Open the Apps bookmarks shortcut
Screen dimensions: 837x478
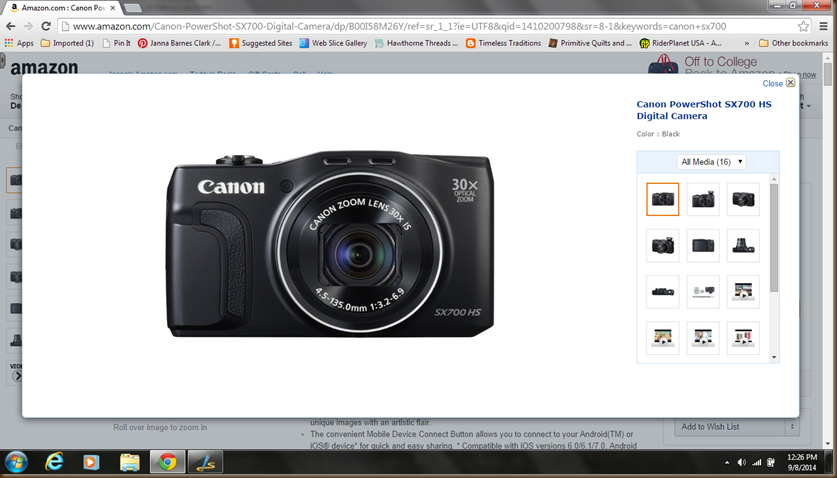[x=19, y=43]
